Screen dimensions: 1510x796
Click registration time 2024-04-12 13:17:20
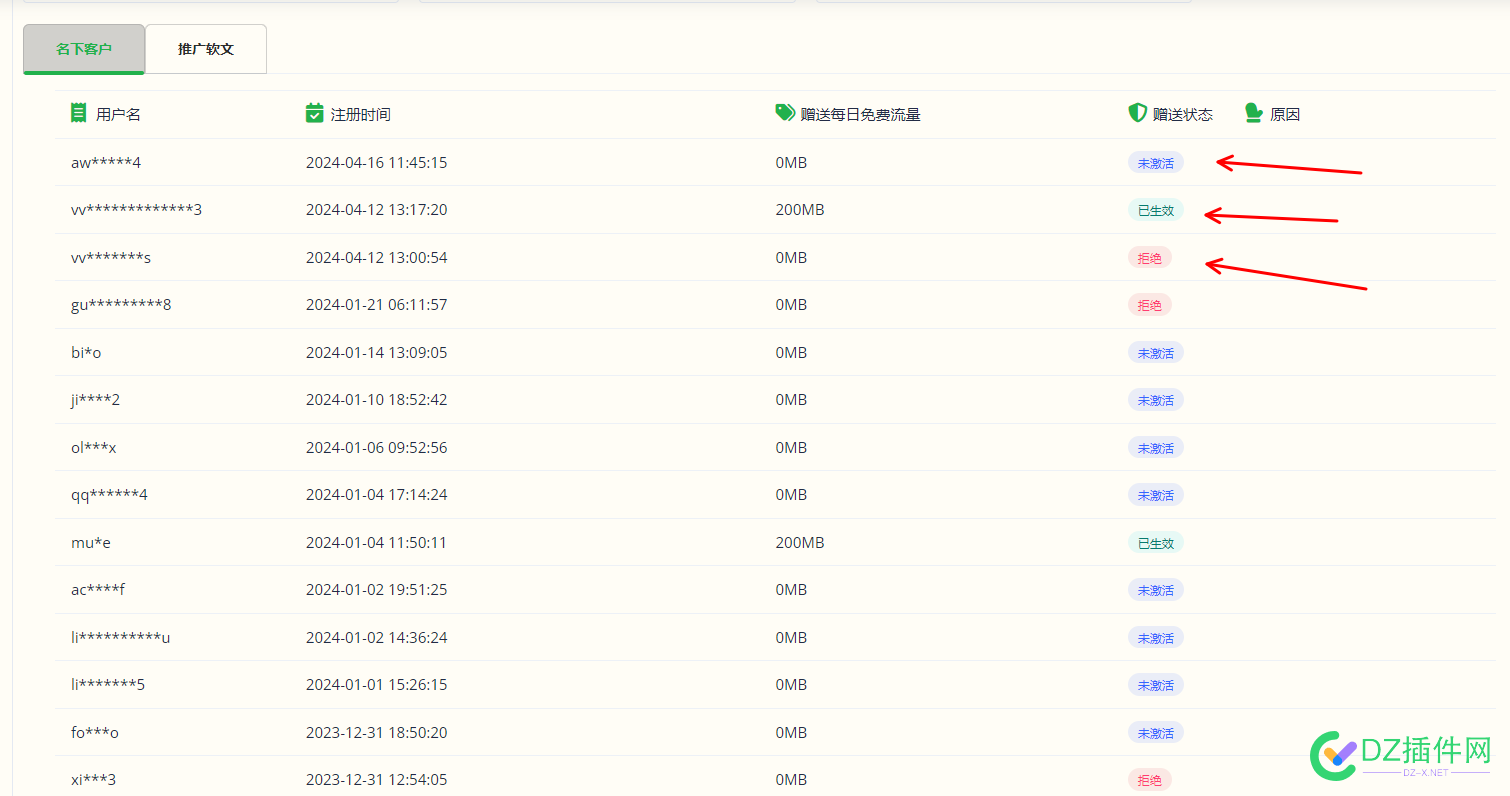[x=377, y=210]
